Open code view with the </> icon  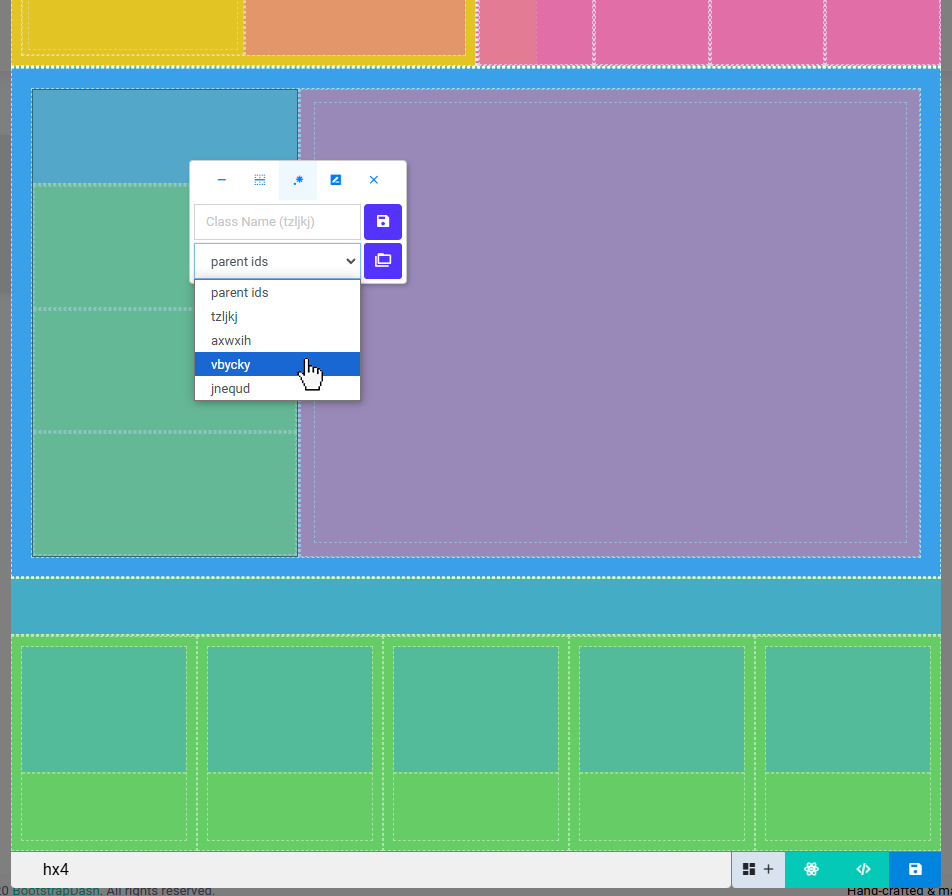coord(863,869)
